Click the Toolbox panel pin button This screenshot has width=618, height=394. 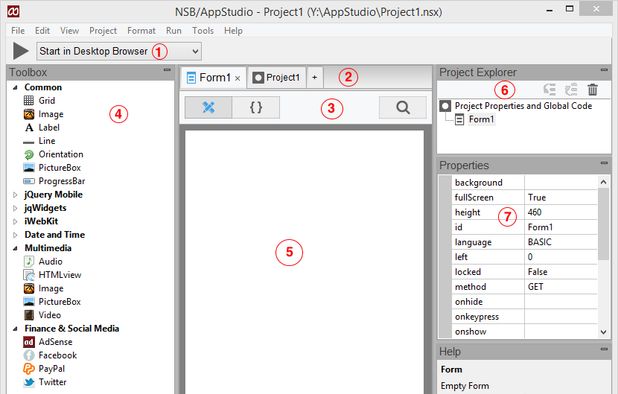pyautogui.click(x=167, y=70)
